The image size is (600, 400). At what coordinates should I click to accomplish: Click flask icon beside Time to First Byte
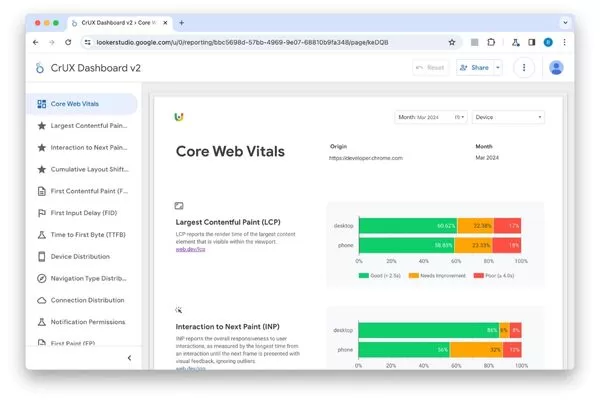(x=41, y=235)
